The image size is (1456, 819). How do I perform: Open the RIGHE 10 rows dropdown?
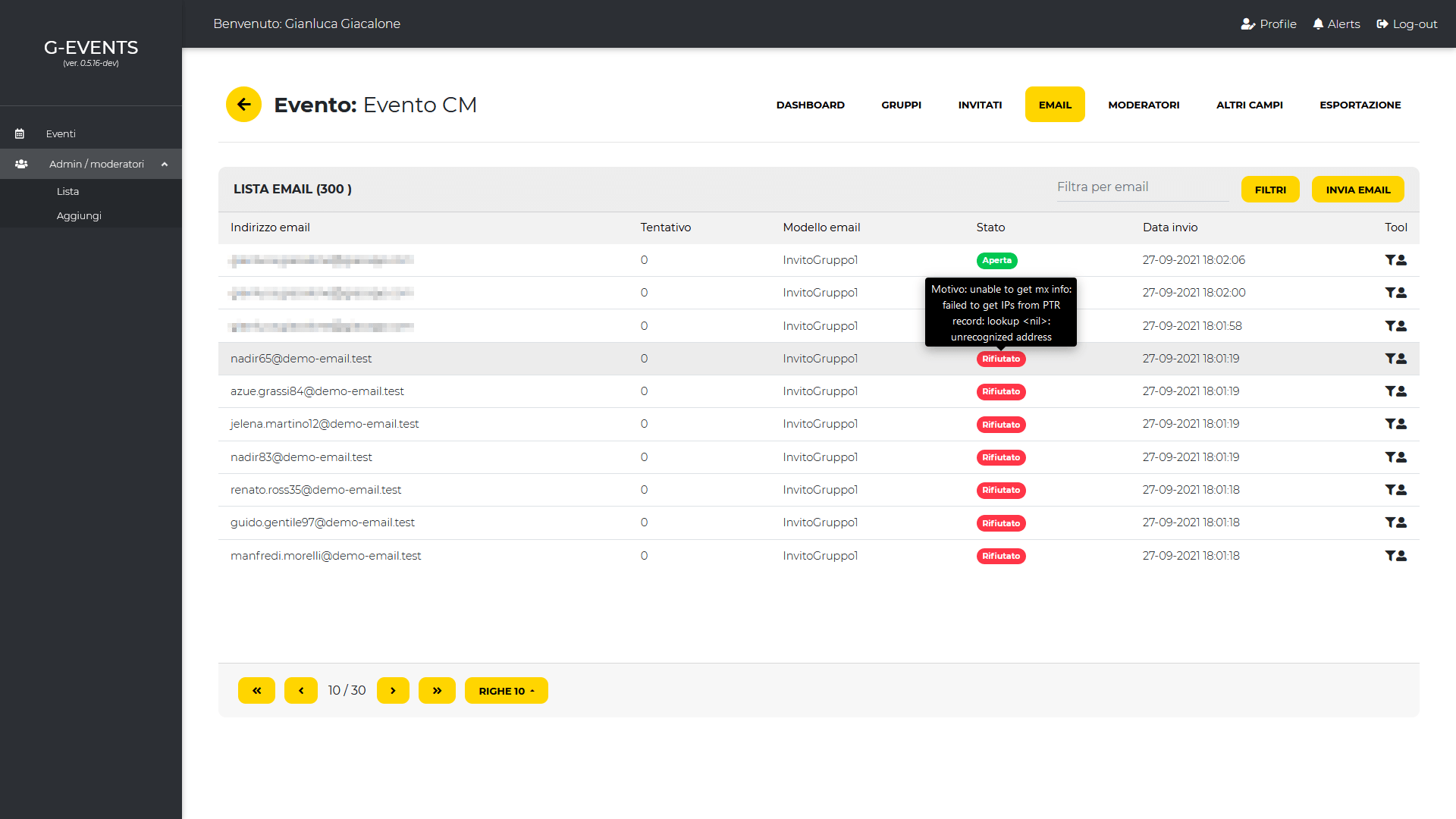click(506, 691)
